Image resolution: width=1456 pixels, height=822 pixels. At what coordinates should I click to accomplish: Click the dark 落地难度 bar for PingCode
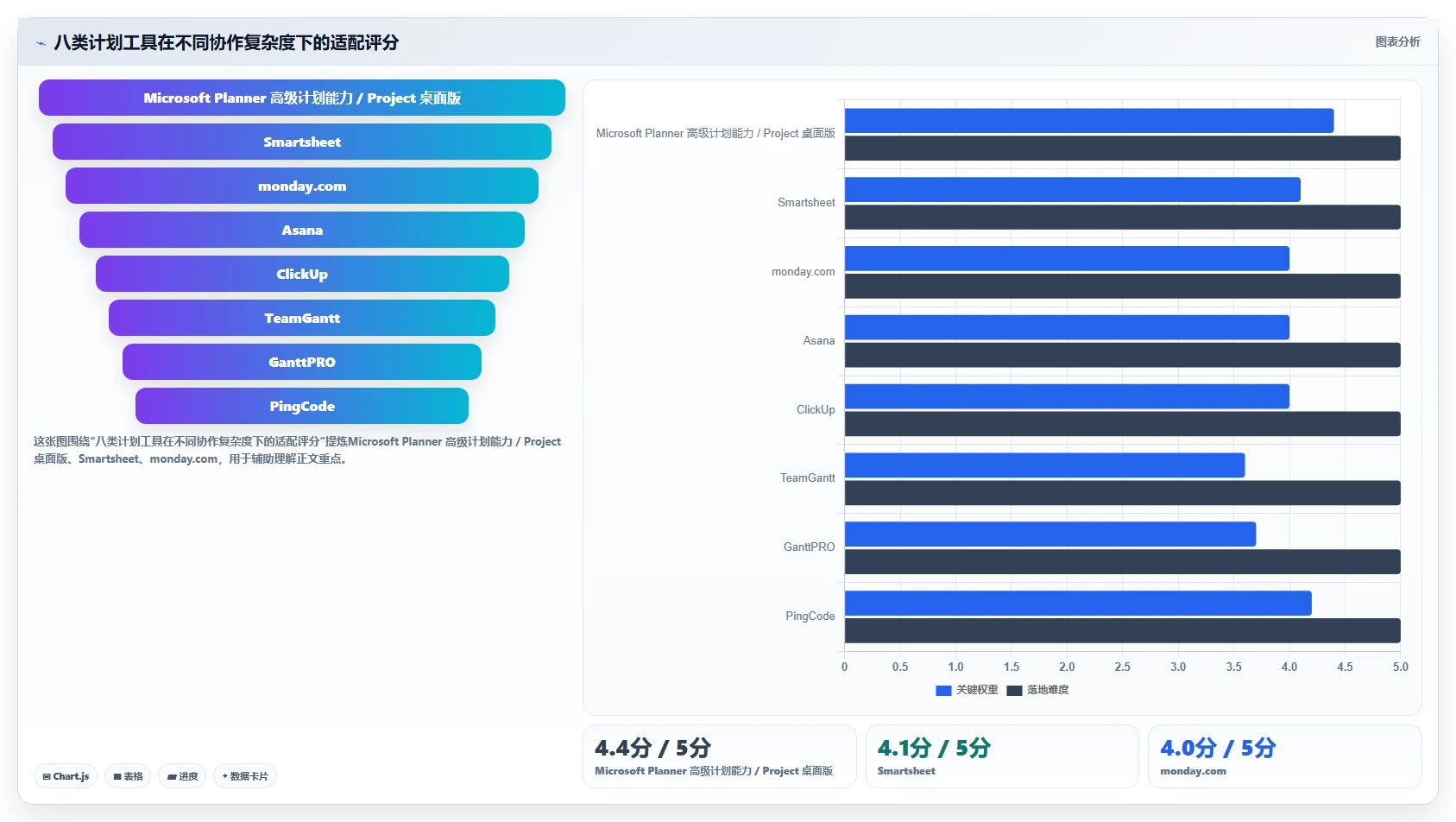[x=1122, y=631]
